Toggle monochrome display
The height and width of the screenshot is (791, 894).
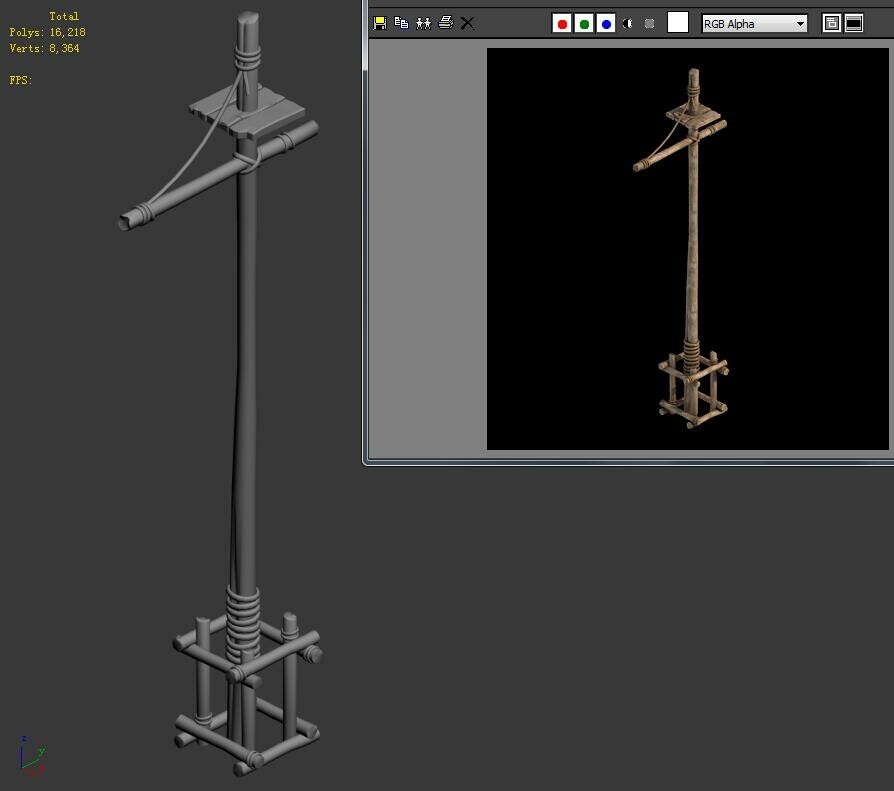click(649, 23)
